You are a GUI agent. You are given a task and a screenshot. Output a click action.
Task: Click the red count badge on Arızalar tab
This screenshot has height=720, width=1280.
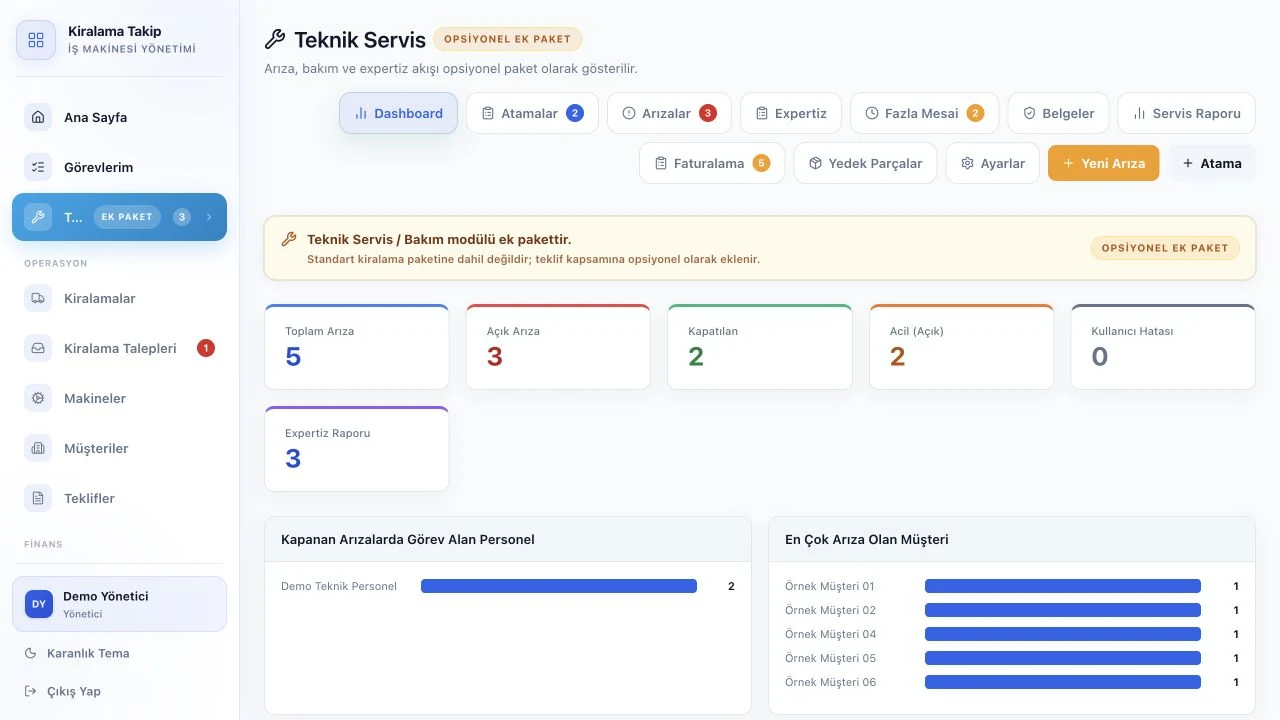tap(708, 113)
